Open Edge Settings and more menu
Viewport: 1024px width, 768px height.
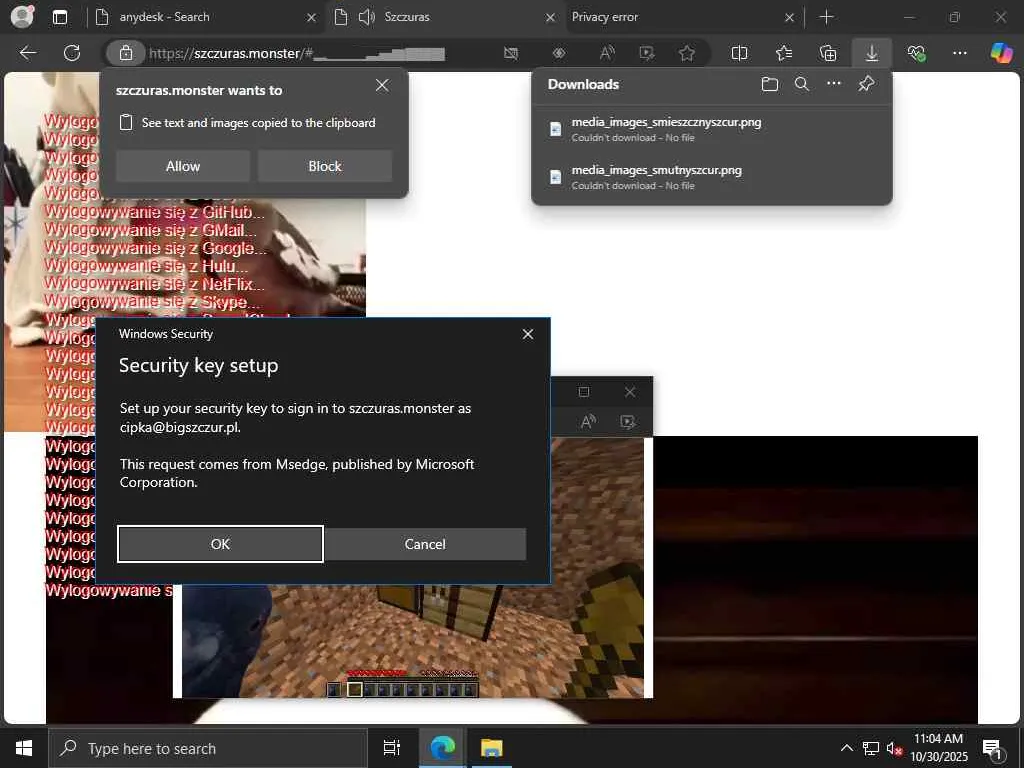[x=959, y=53]
